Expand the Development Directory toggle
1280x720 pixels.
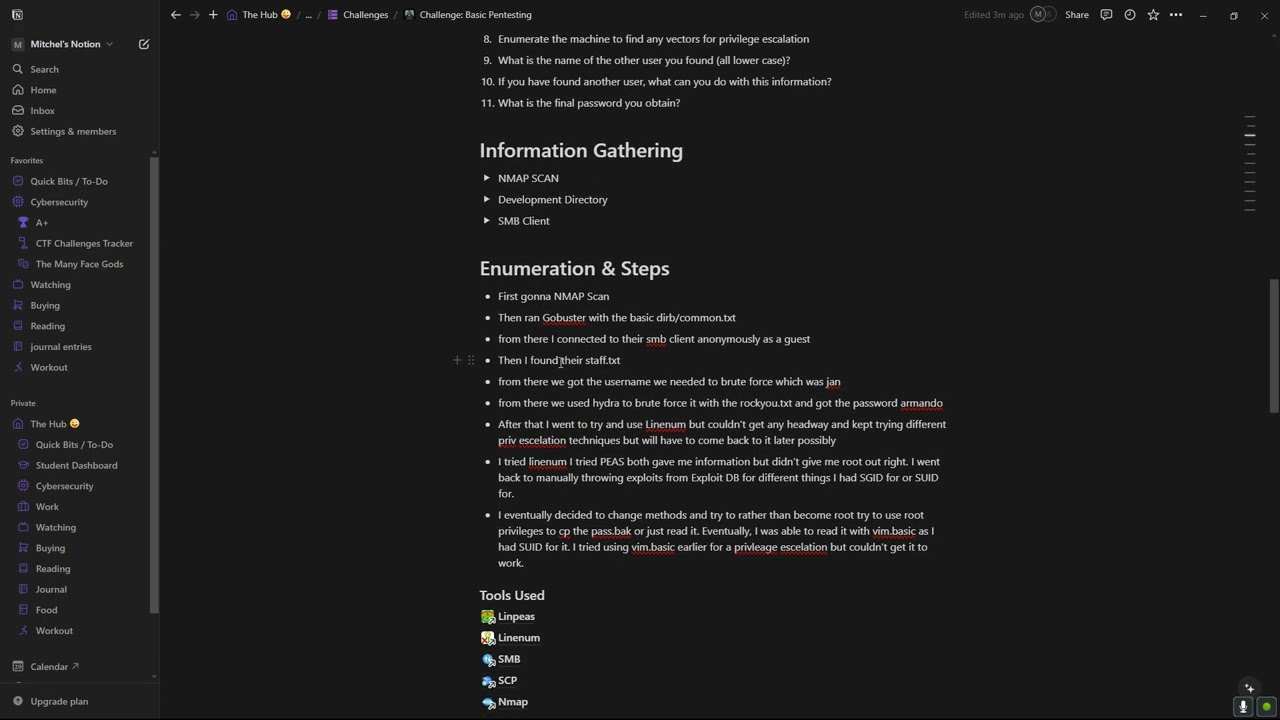(x=486, y=199)
